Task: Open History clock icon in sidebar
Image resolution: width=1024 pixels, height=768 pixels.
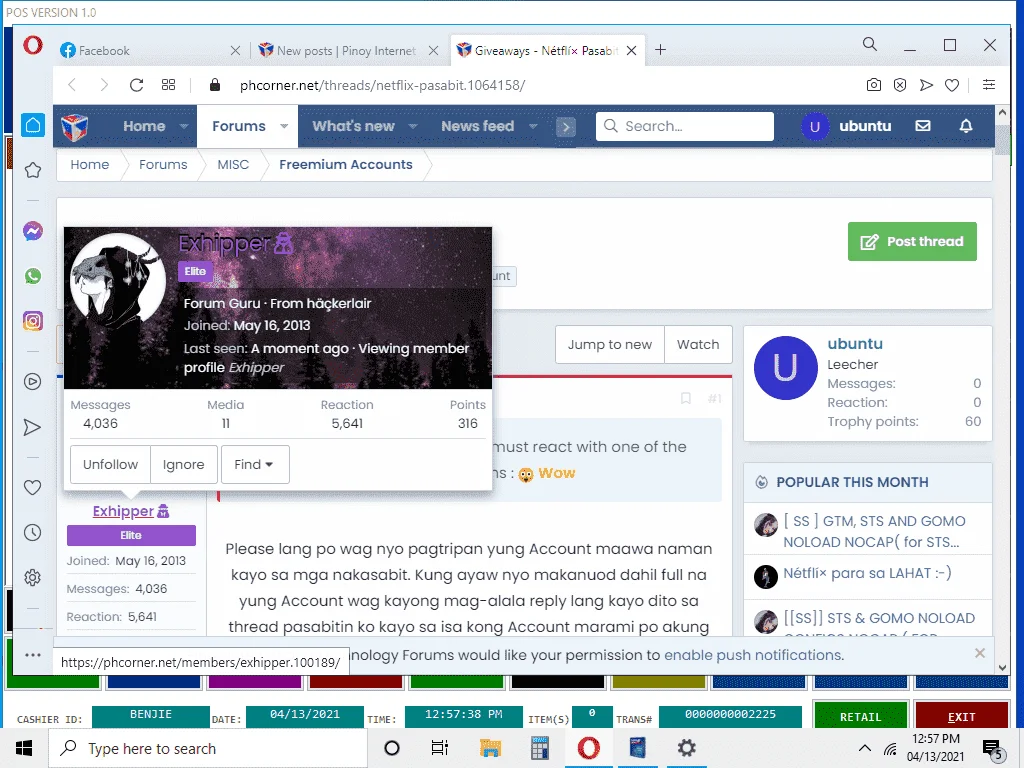Action: (x=33, y=532)
